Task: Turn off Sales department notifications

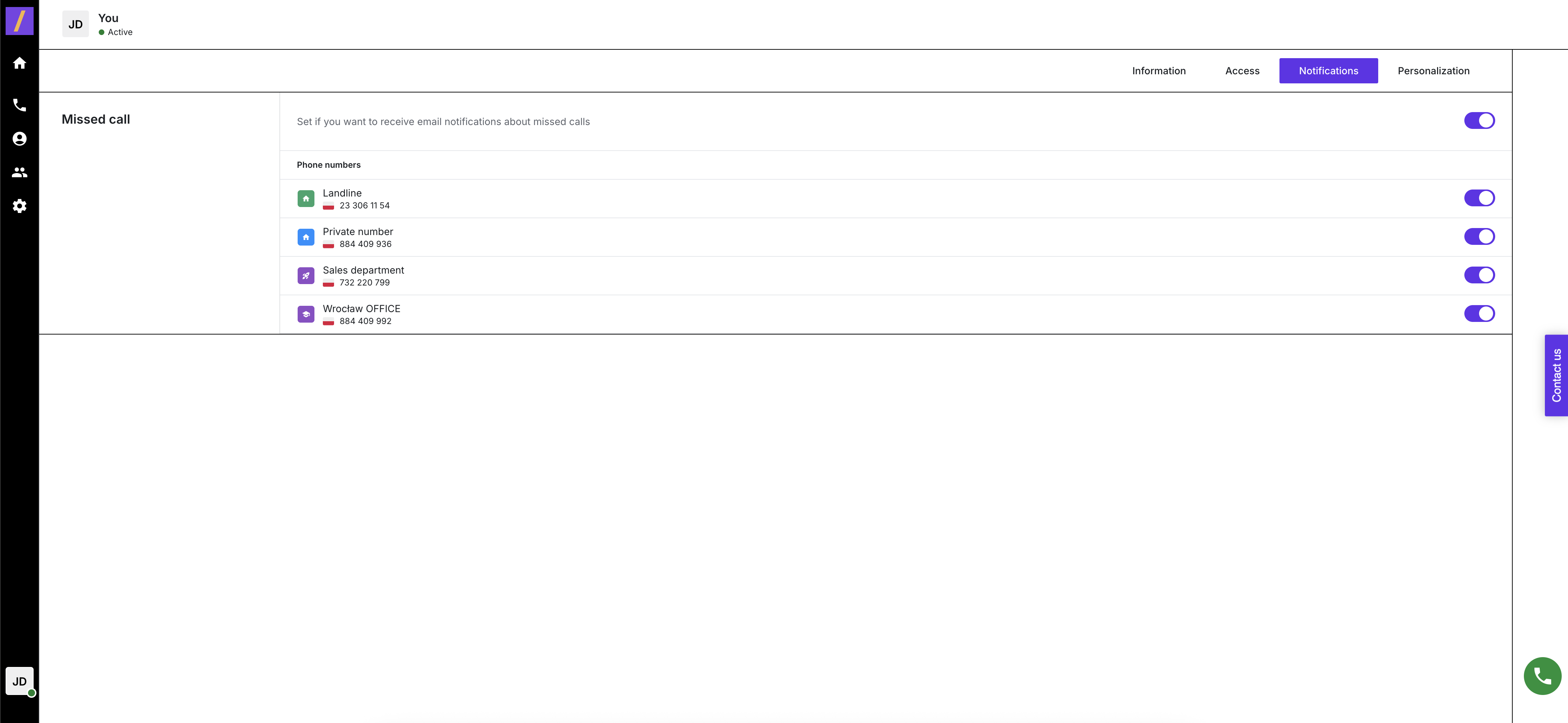Action: point(1478,275)
